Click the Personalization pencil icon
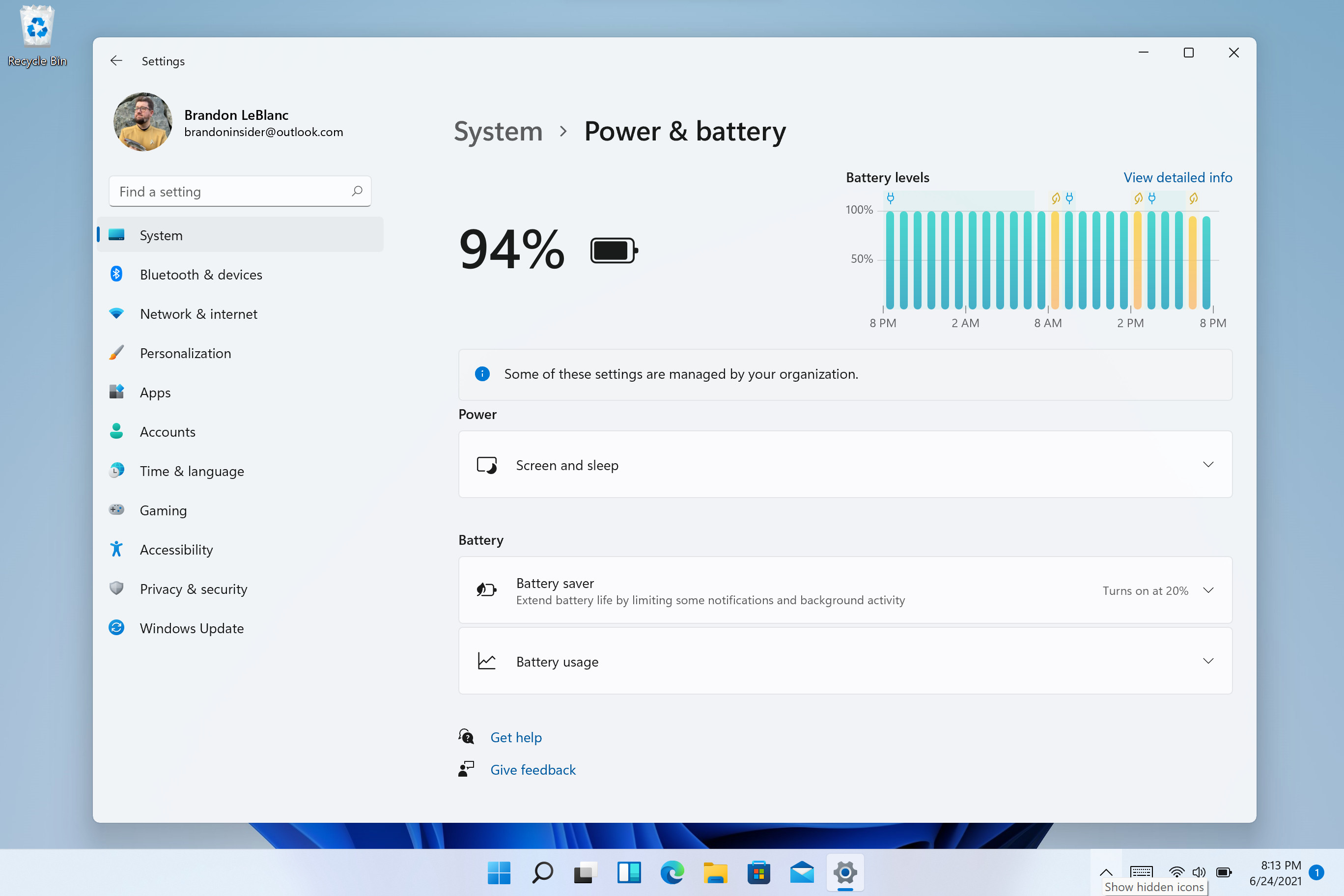The image size is (1344, 896). (x=117, y=352)
